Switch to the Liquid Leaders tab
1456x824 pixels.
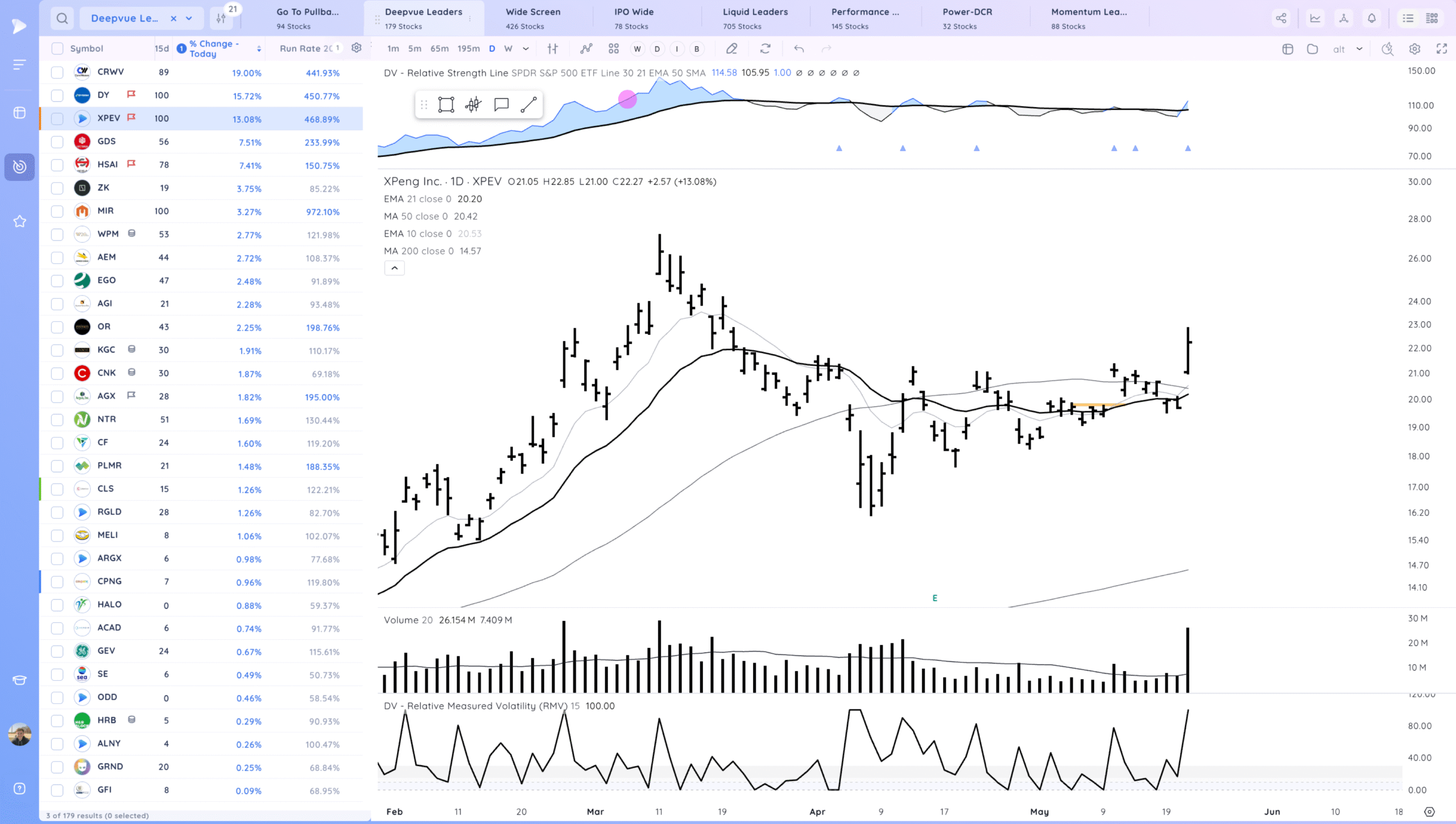coord(755,18)
